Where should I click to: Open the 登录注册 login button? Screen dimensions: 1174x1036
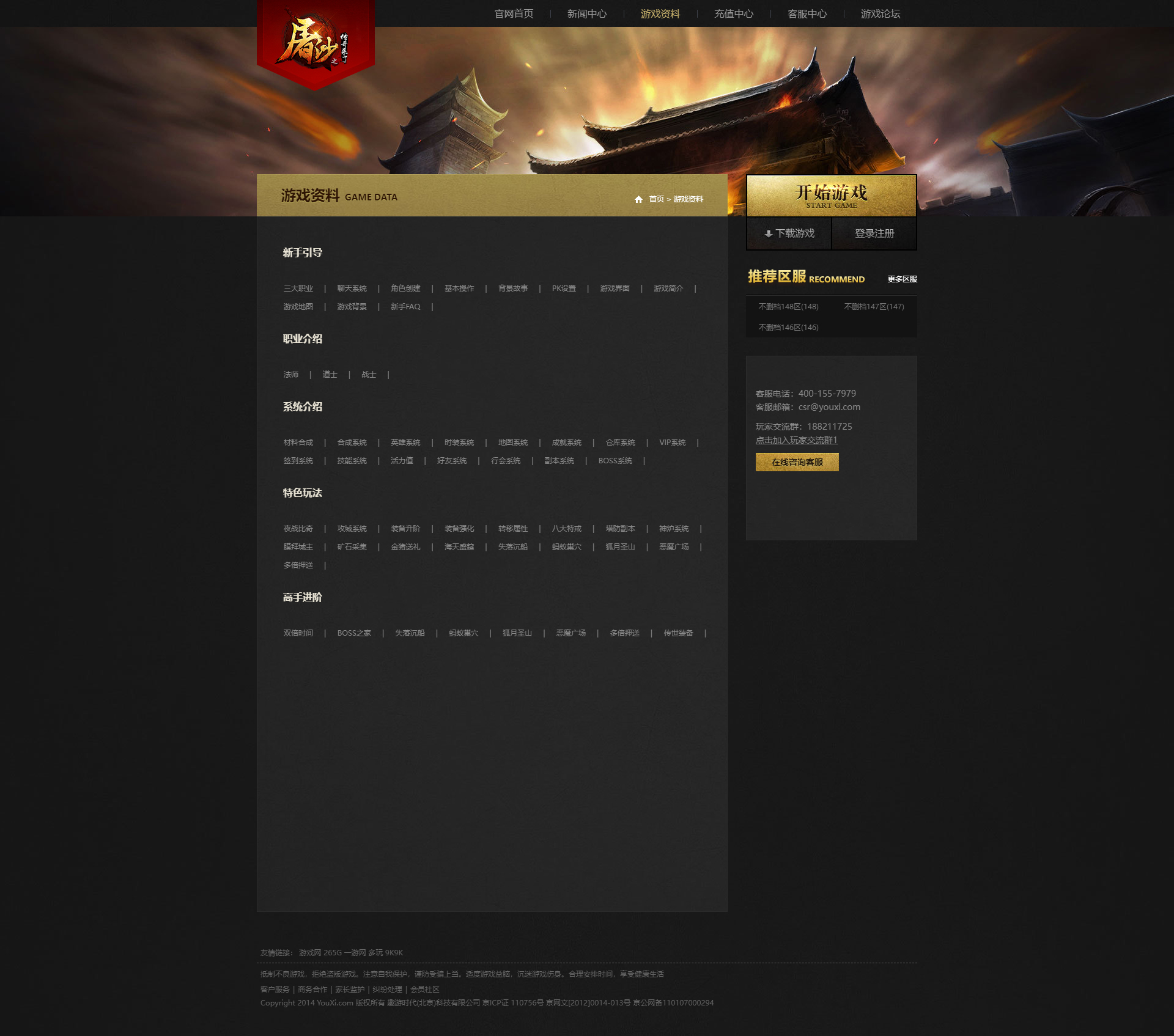874,233
